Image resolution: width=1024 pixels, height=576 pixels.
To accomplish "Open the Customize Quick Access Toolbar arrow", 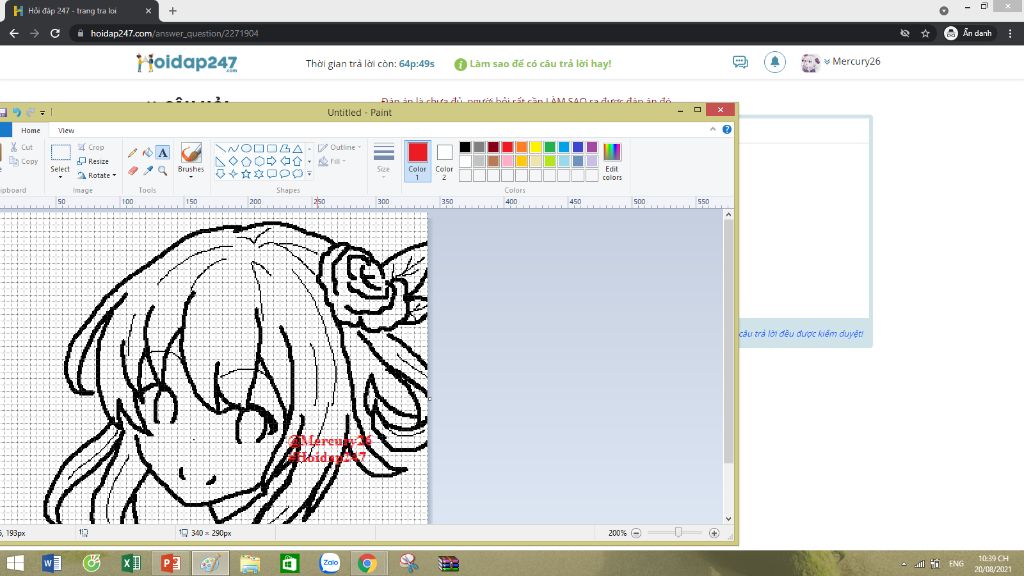I will coord(42,112).
